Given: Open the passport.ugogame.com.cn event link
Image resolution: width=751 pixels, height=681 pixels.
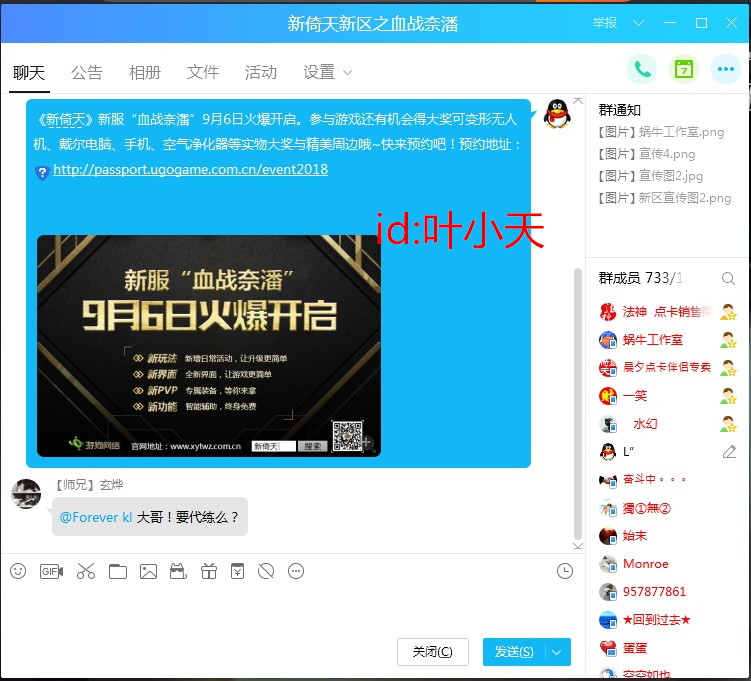Looking at the screenshot, I should tap(190, 170).
